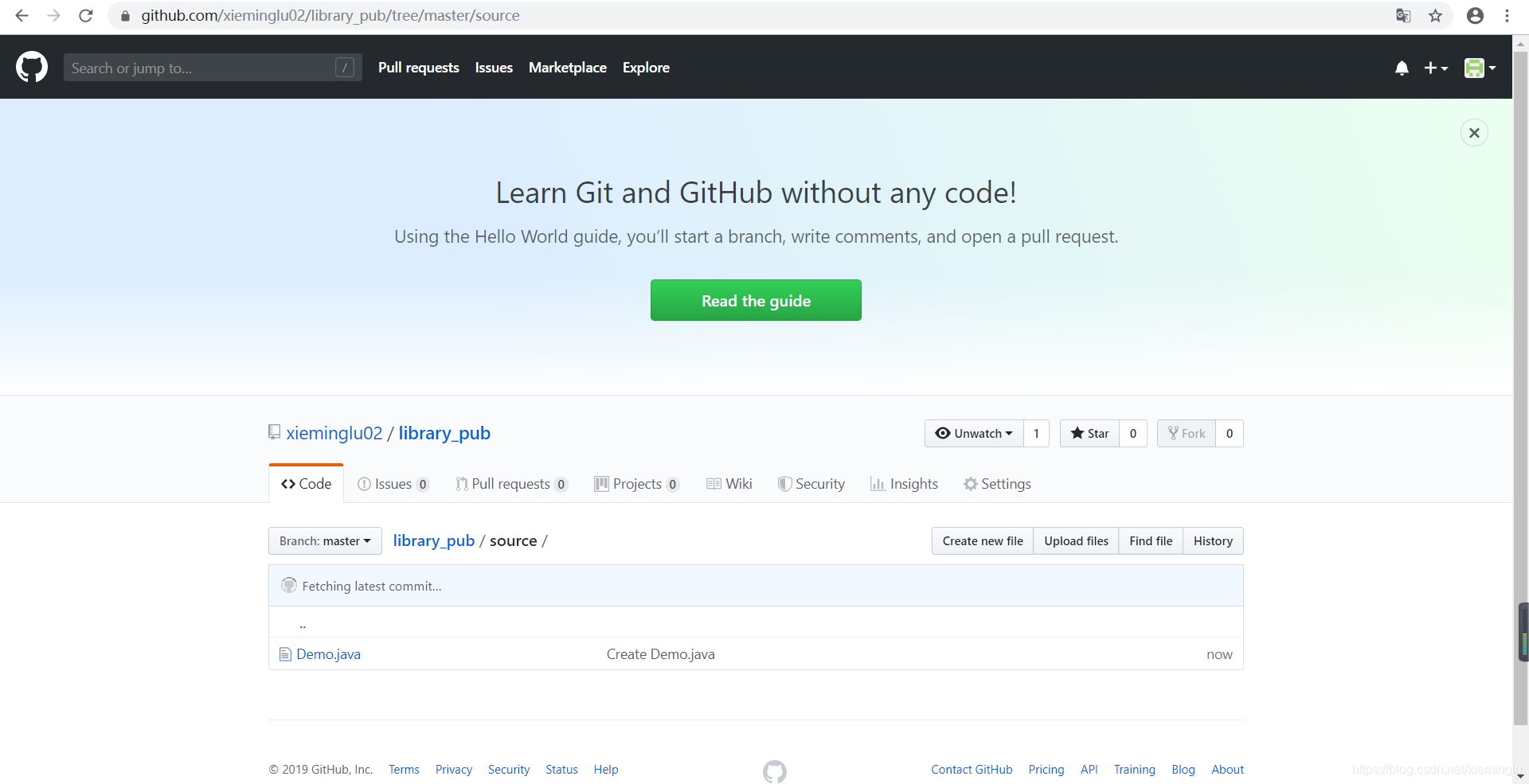Screen dimensions: 1529x784
Task: Click the watchers count 1
Action: tap(1036, 433)
